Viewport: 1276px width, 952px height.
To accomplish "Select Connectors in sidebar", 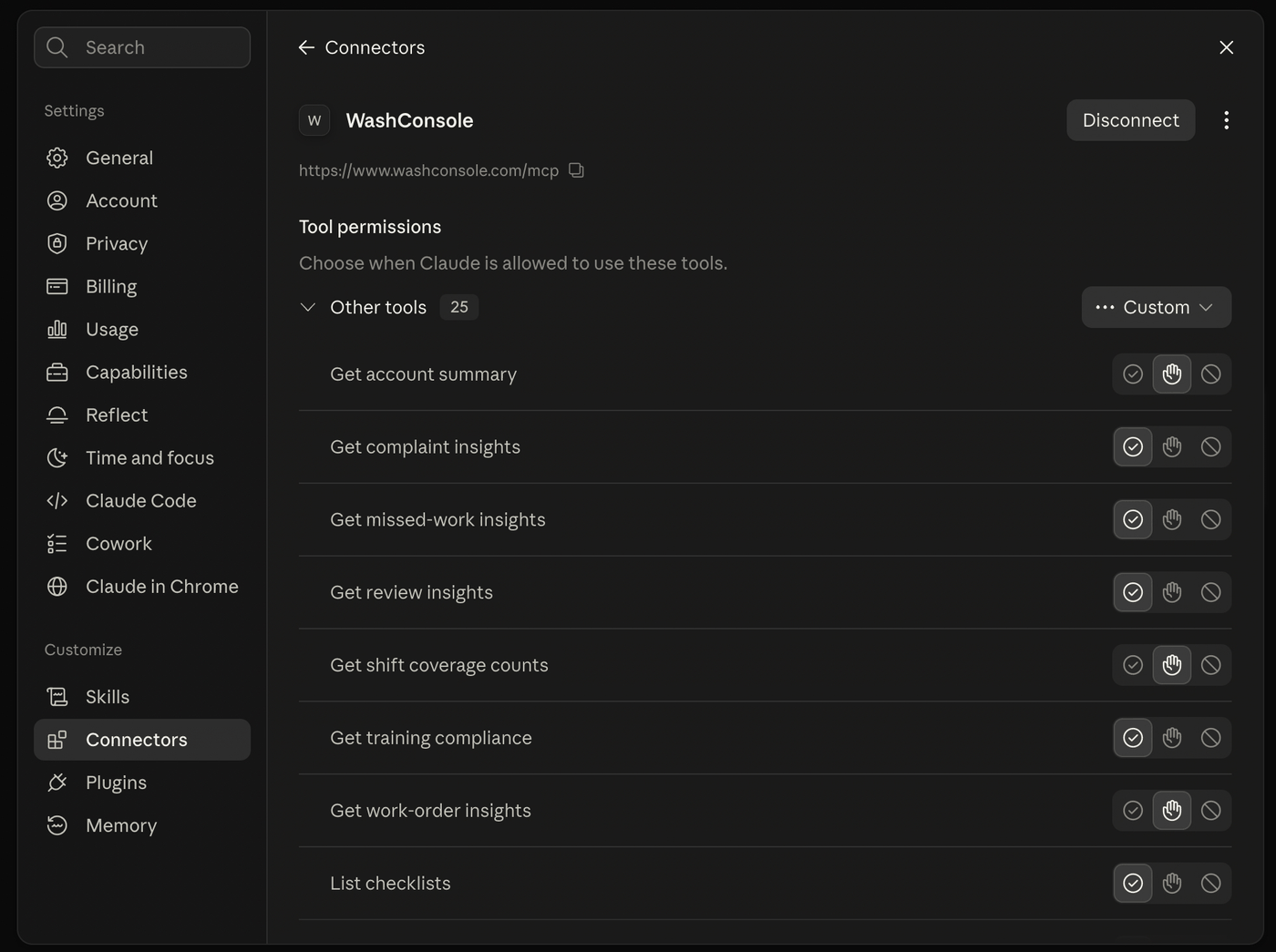I will [142, 740].
